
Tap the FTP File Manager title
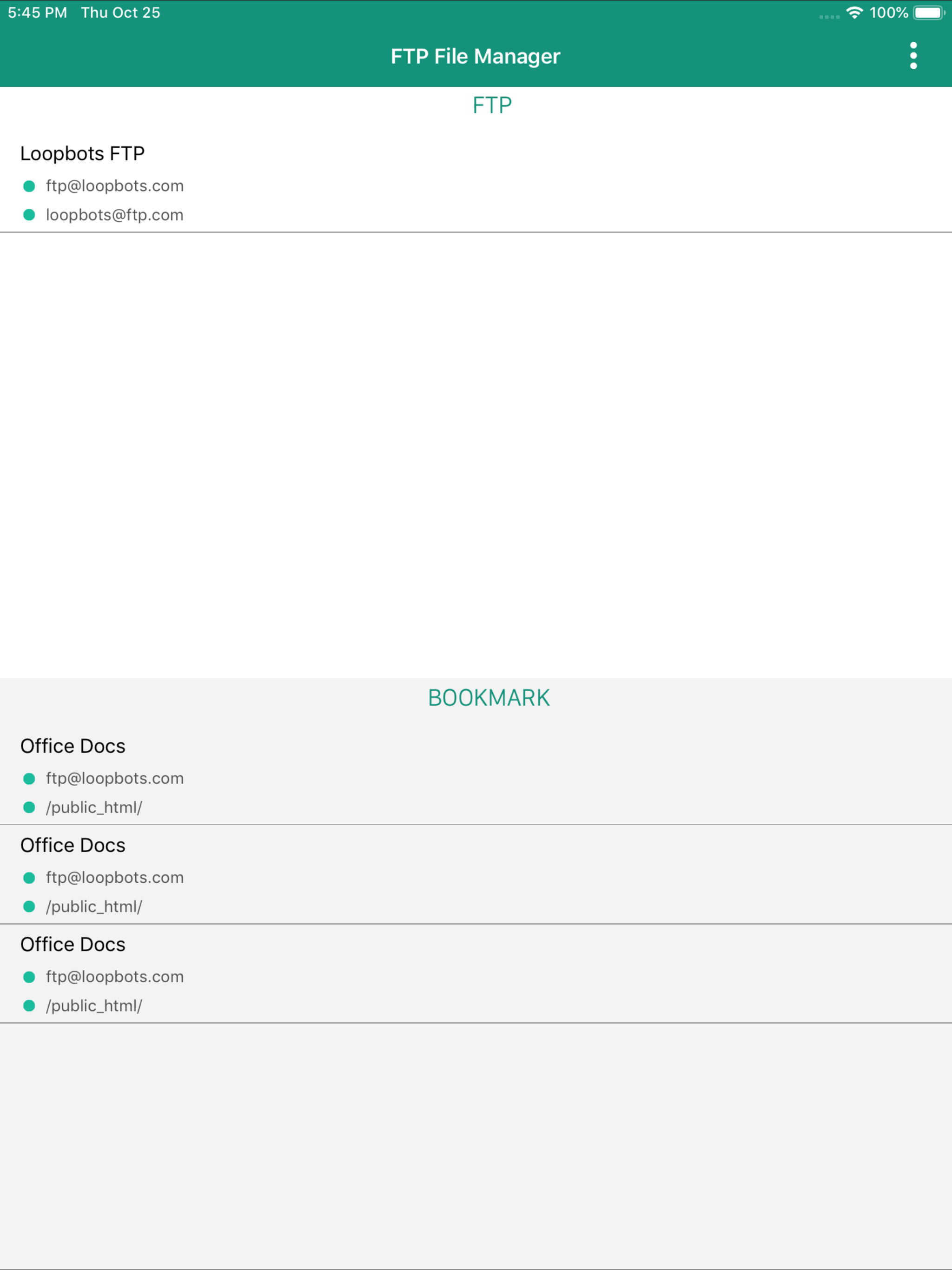pyautogui.click(x=476, y=56)
